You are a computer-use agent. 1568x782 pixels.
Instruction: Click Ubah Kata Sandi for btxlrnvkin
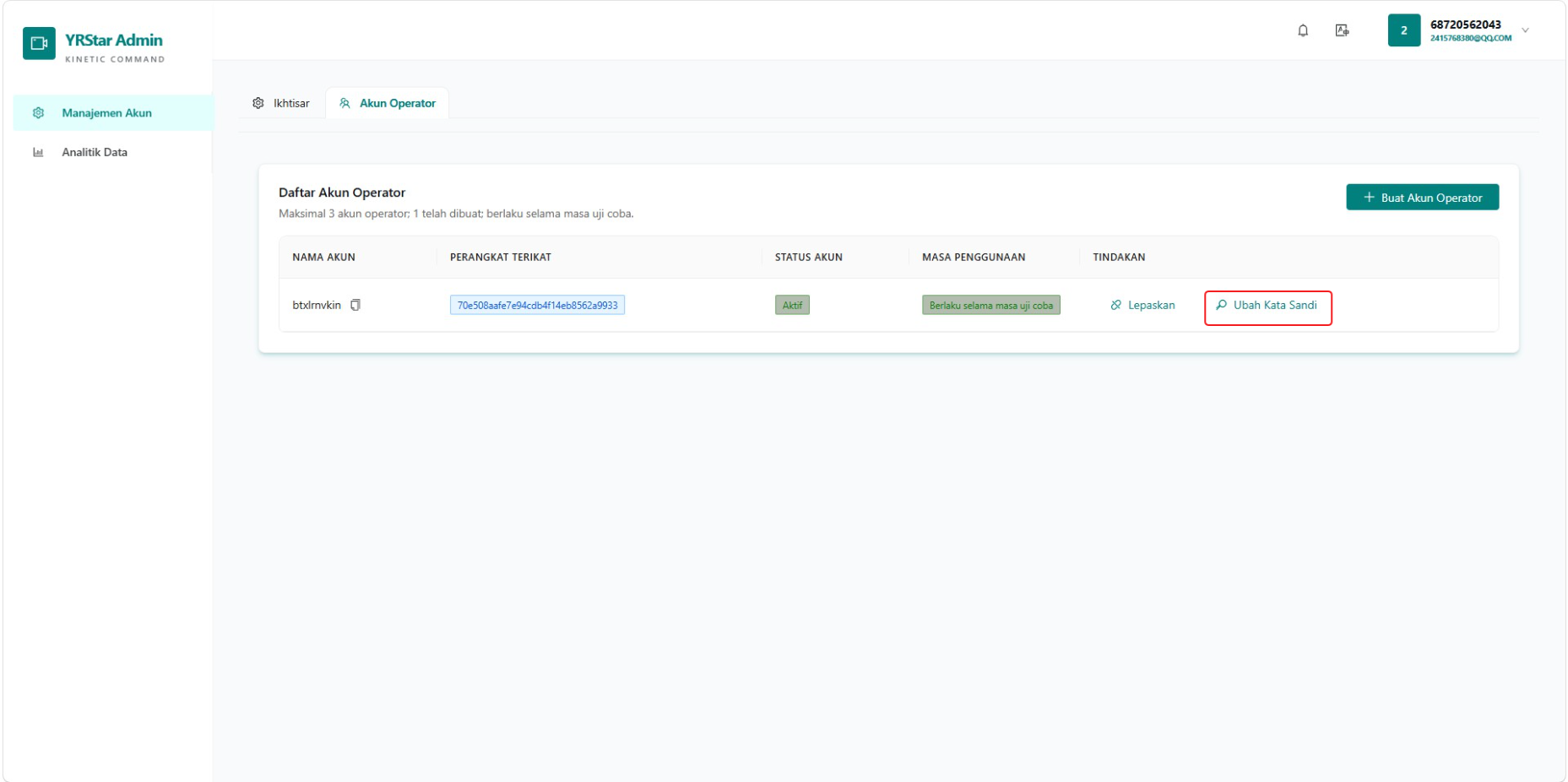click(x=1267, y=305)
